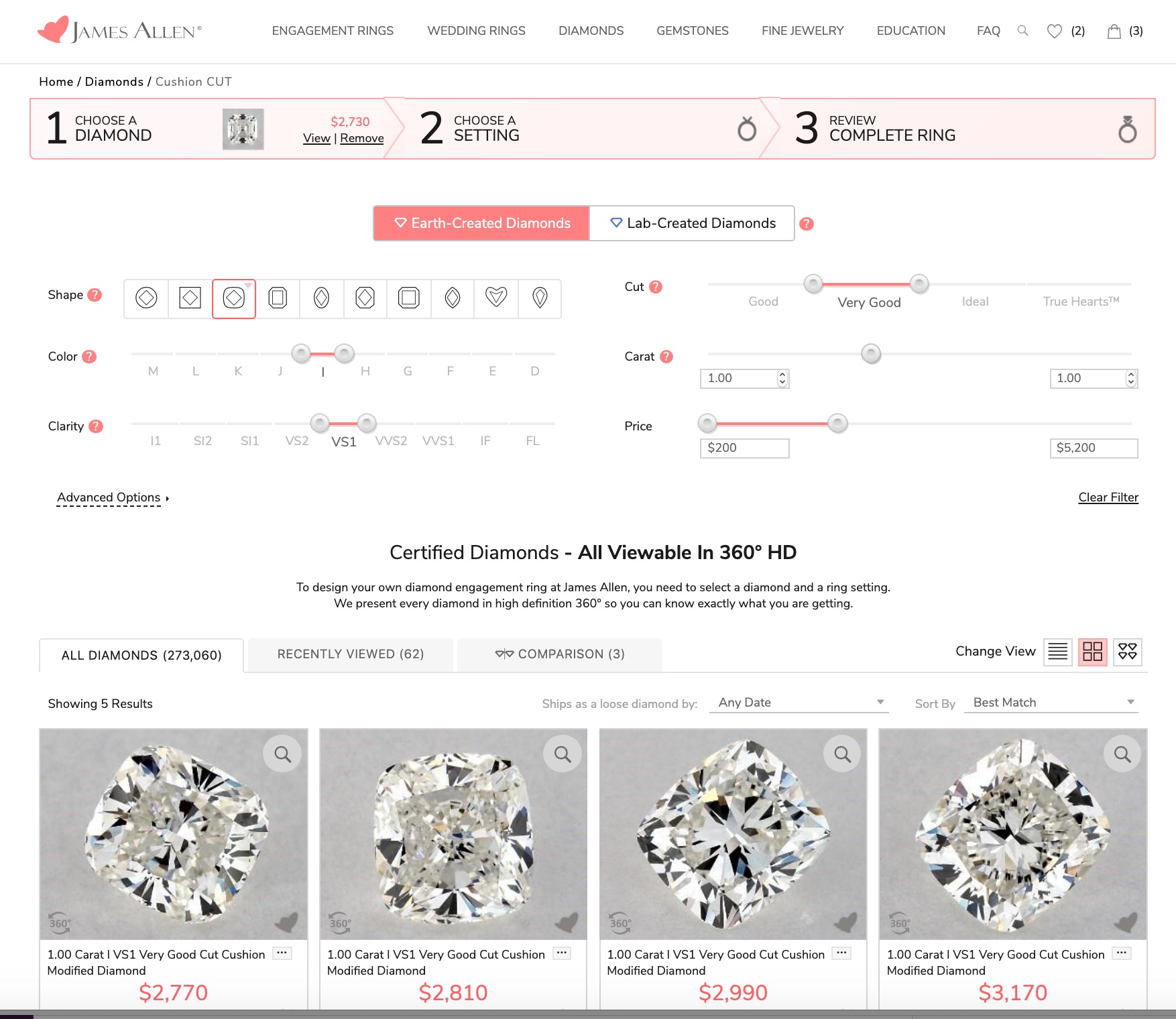The width and height of the screenshot is (1176, 1019).
Task: Click the Carat slider handle
Action: tap(871, 353)
